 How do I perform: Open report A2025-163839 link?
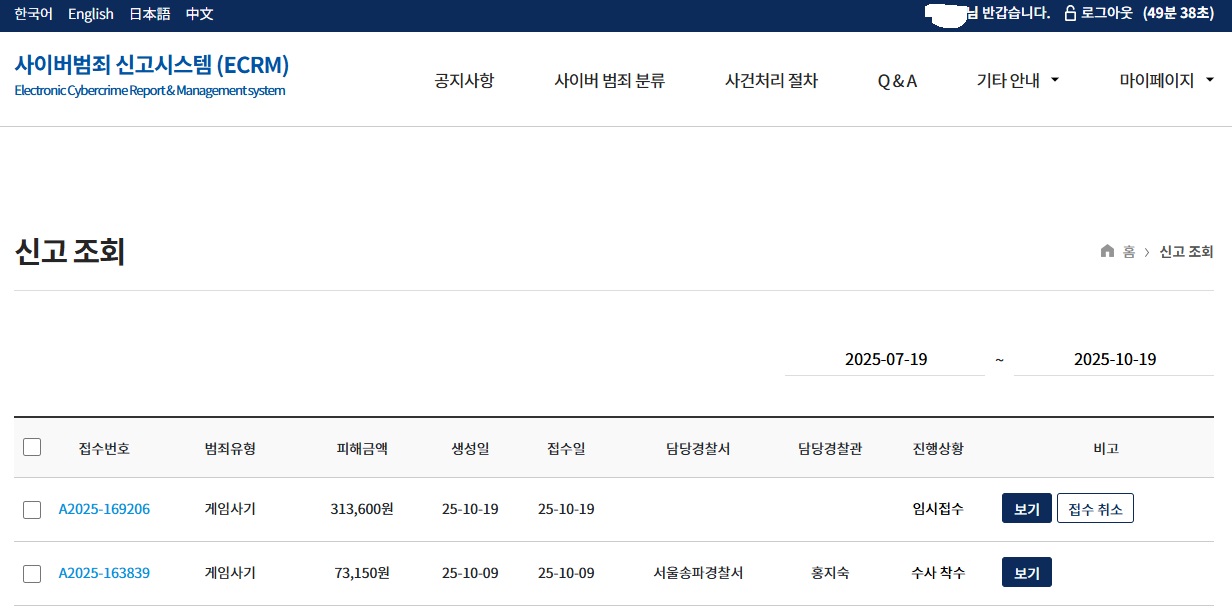[x=104, y=573]
